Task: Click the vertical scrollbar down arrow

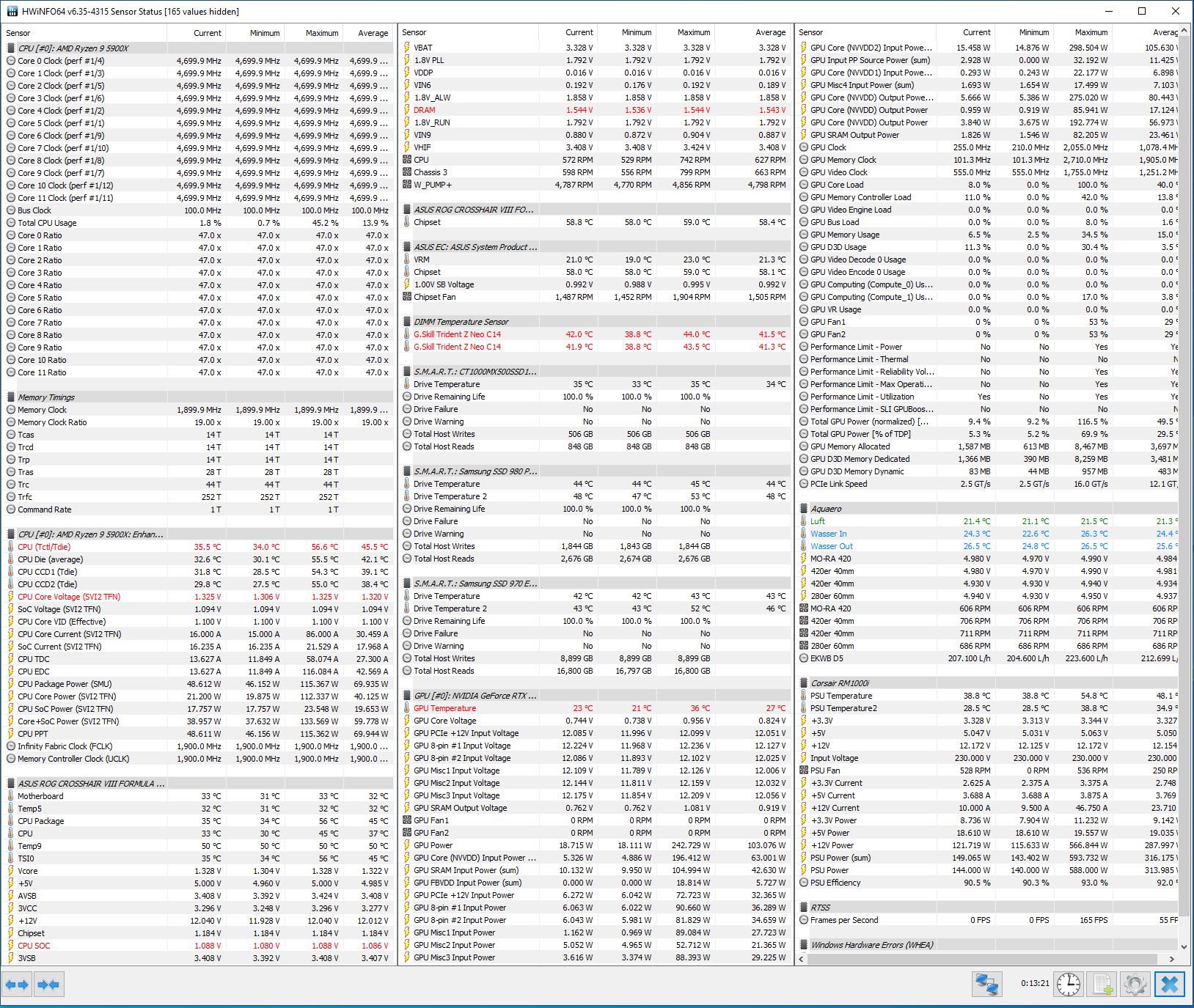Action: point(1184,946)
